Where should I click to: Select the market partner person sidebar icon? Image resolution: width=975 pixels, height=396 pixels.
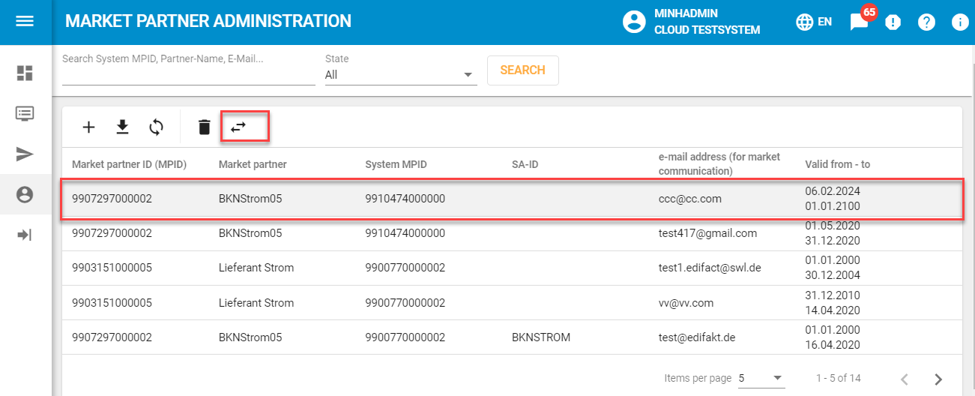[x=25, y=195]
